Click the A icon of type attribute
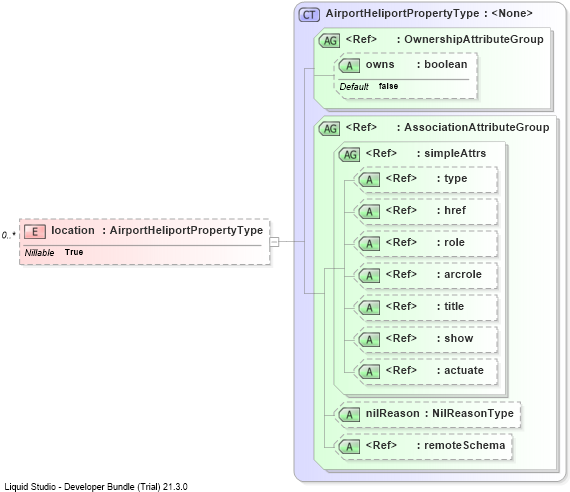570x492 pixels. coord(369,180)
